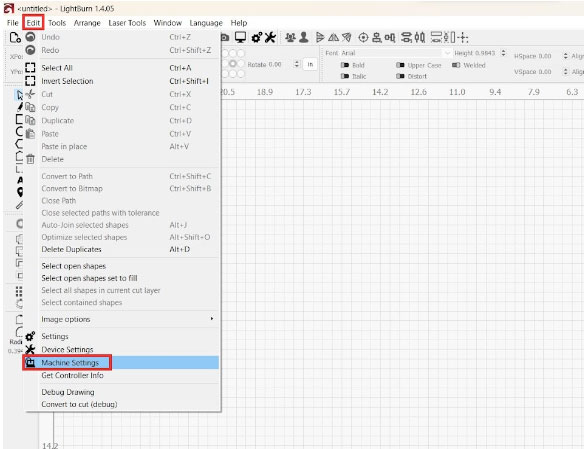
Task: Open the Arrange menu
Action: click(87, 23)
